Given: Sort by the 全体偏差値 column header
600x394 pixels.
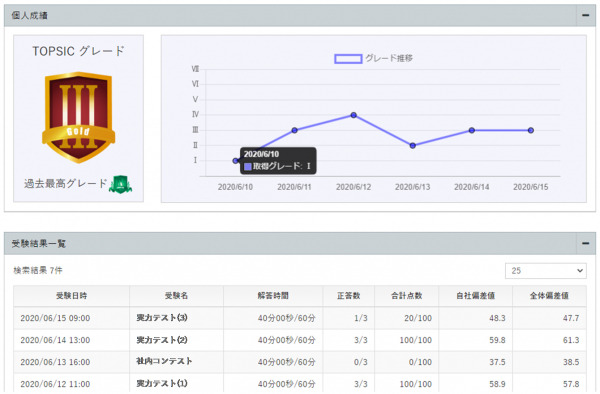Looking at the screenshot, I should 549,296.
